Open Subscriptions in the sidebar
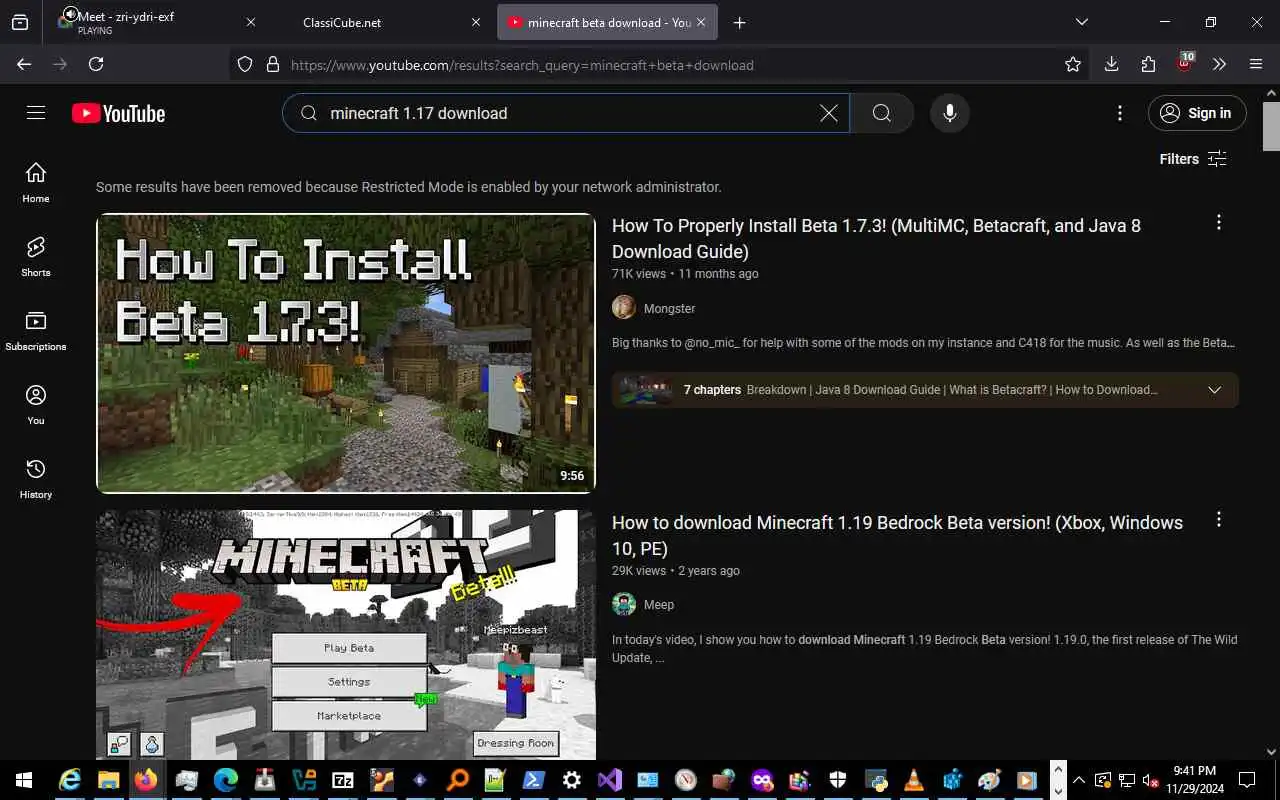 point(36,330)
